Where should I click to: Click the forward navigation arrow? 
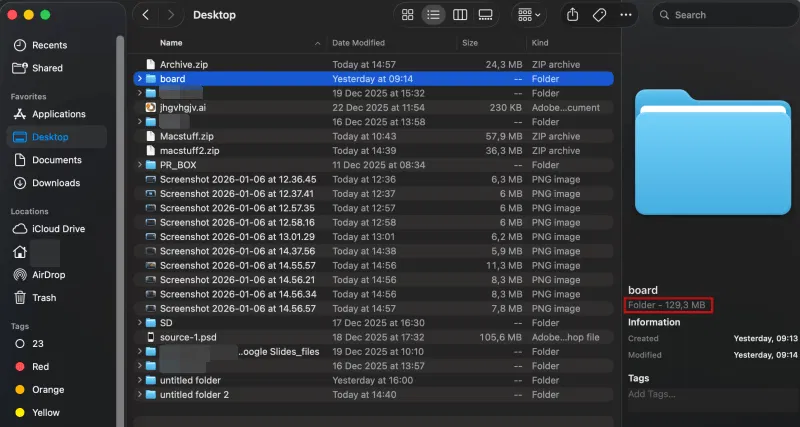170,15
